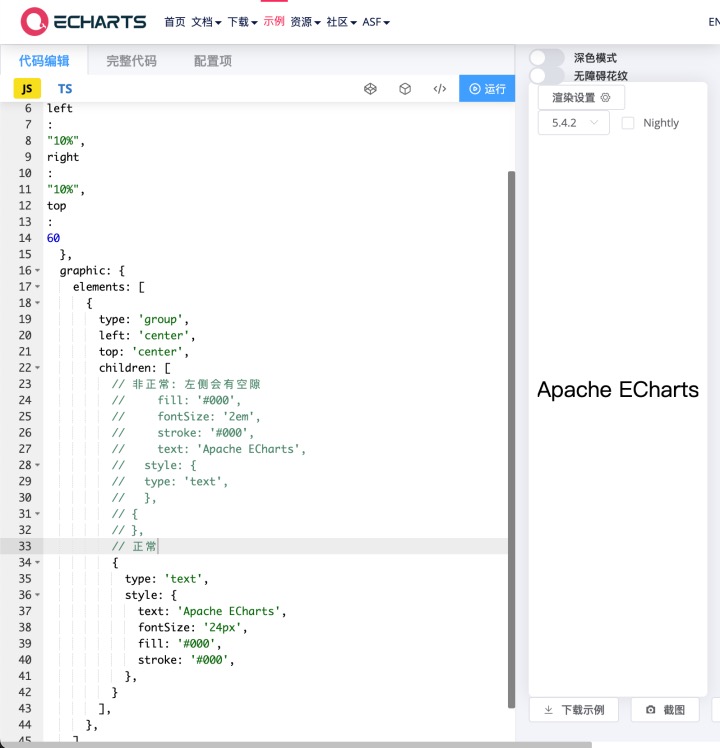720x748 pixels.
Task: Open 渲染设置 render settings
Action: pyautogui.click(x=581, y=98)
